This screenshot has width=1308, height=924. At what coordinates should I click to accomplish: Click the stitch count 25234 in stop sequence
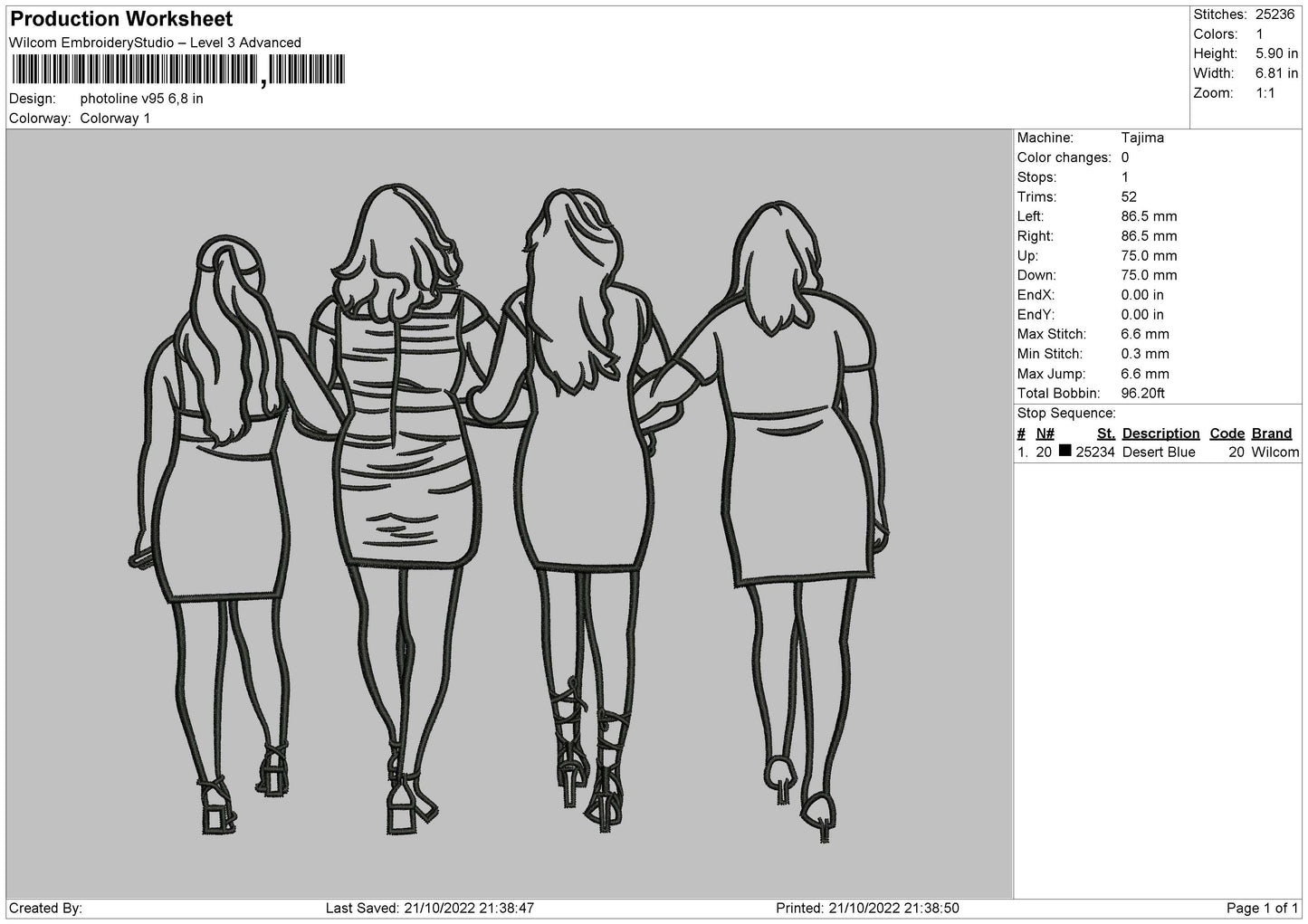click(1095, 452)
